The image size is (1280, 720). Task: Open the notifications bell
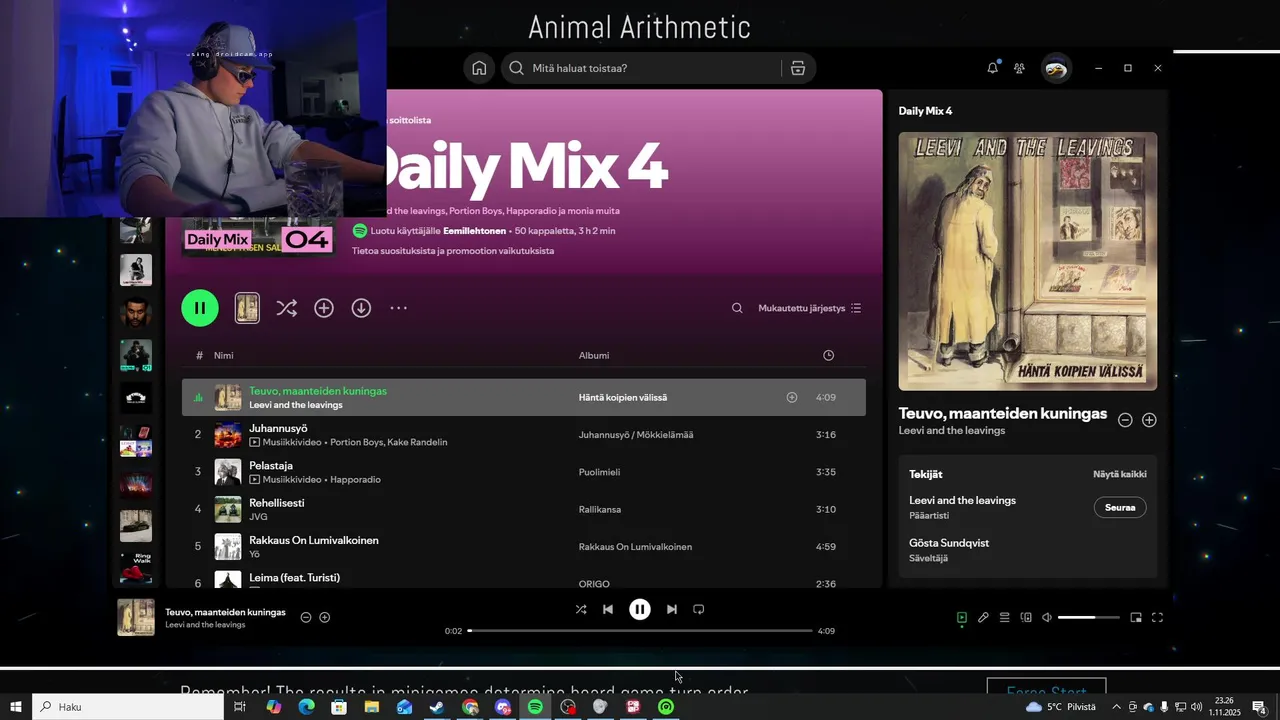(992, 68)
